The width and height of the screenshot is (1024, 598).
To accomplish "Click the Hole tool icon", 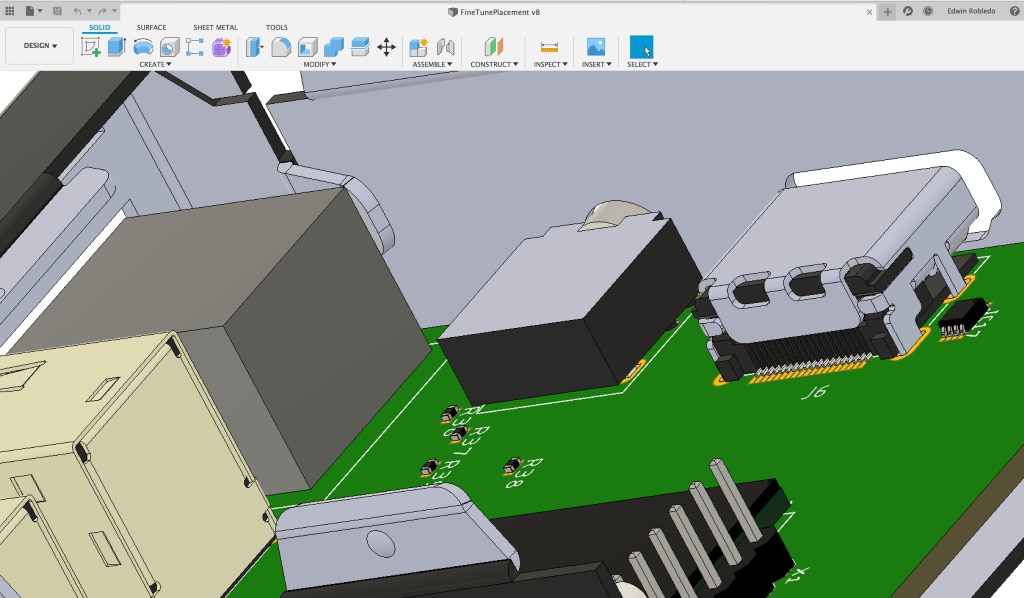I will point(169,46).
